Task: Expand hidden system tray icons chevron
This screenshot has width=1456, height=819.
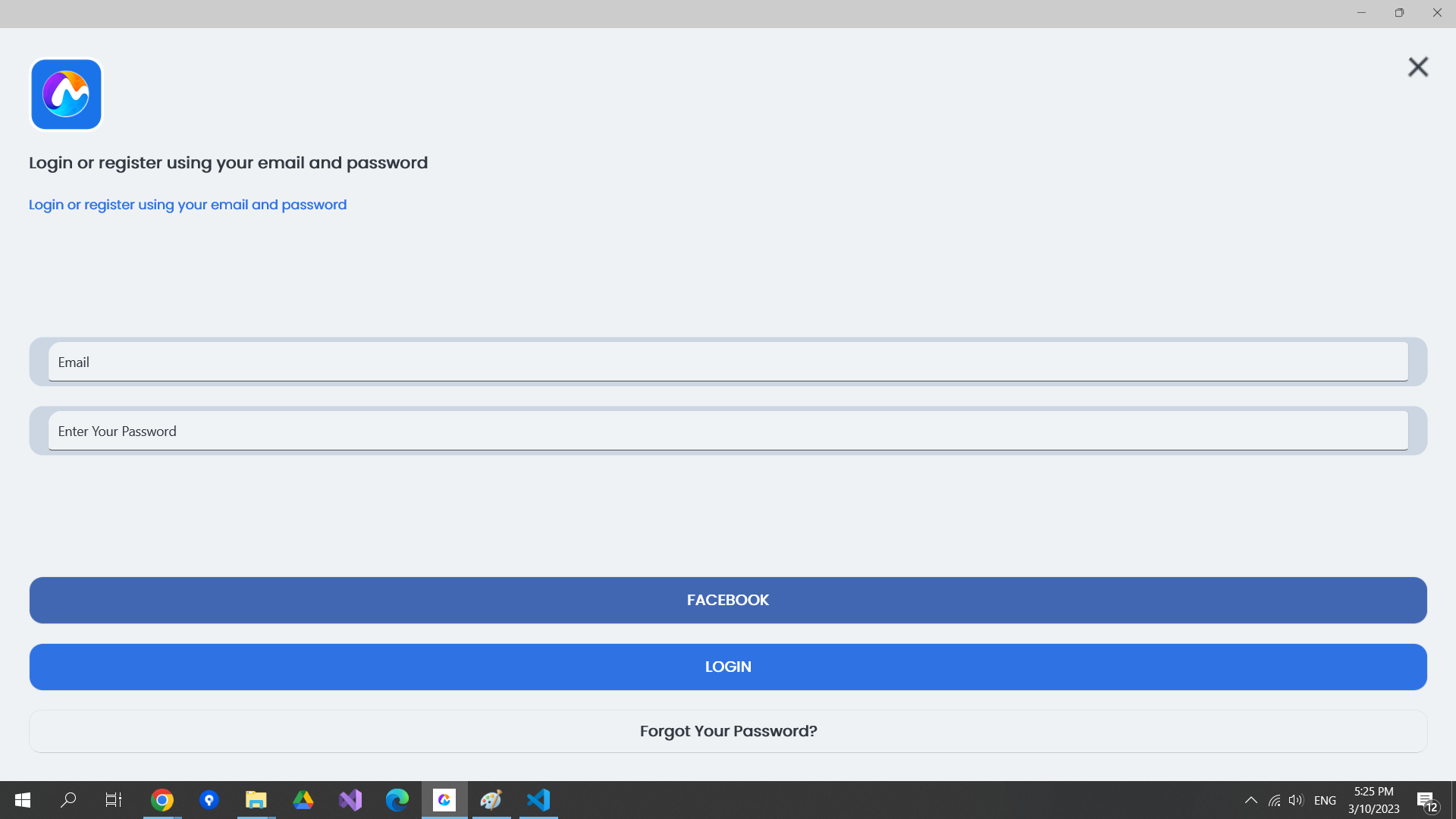Action: (x=1251, y=800)
